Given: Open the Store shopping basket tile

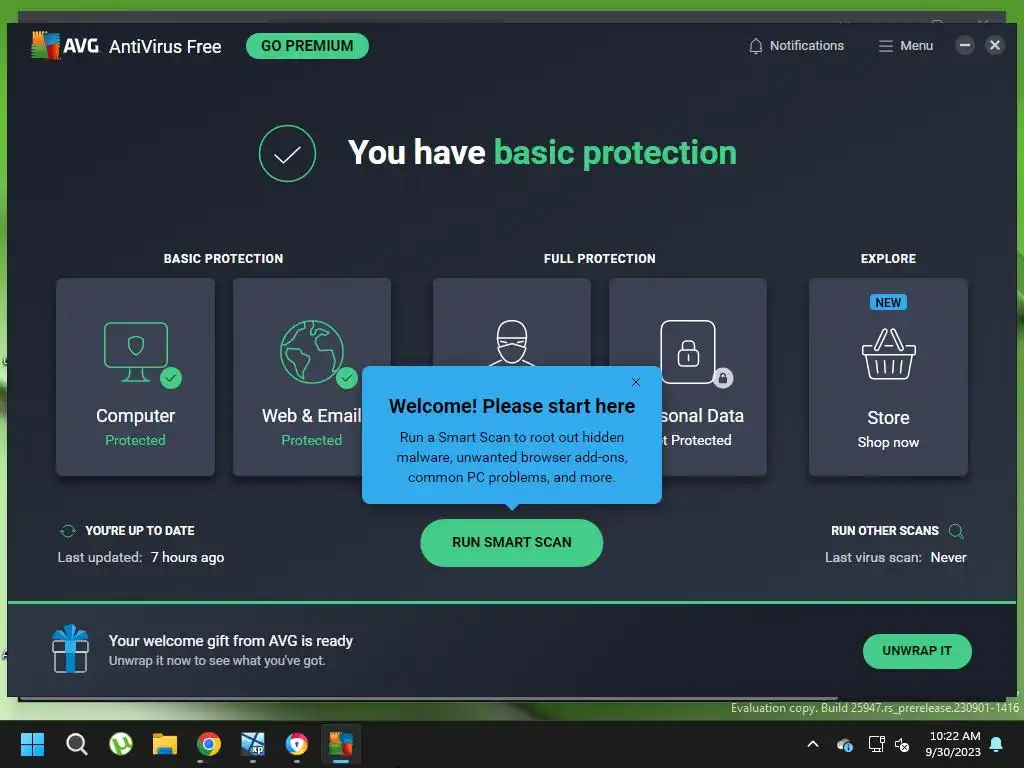Looking at the screenshot, I should 888,377.
